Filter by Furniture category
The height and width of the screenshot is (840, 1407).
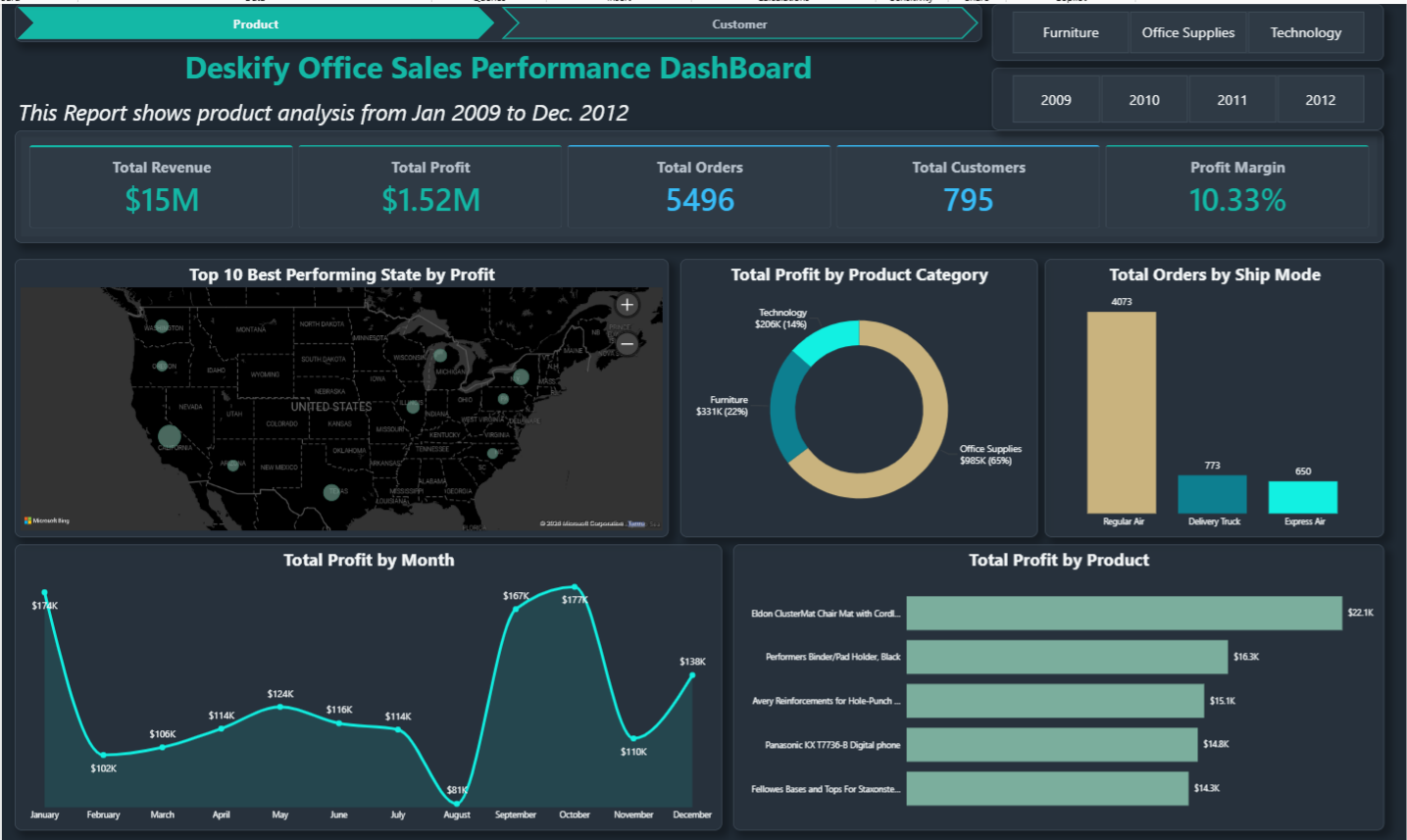pos(1071,32)
